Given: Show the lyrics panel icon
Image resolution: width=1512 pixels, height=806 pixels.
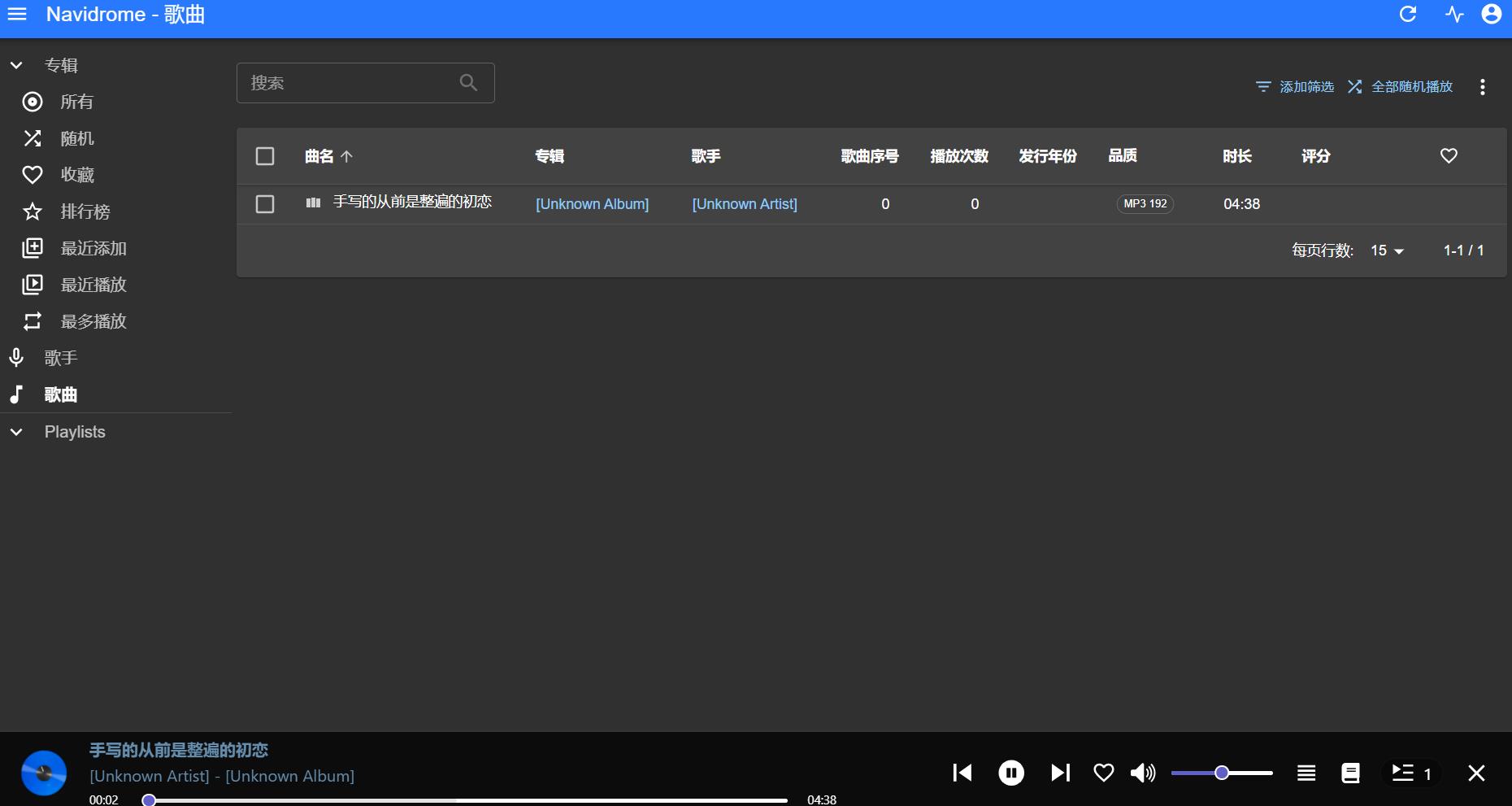Looking at the screenshot, I should click(x=1350, y=773).
